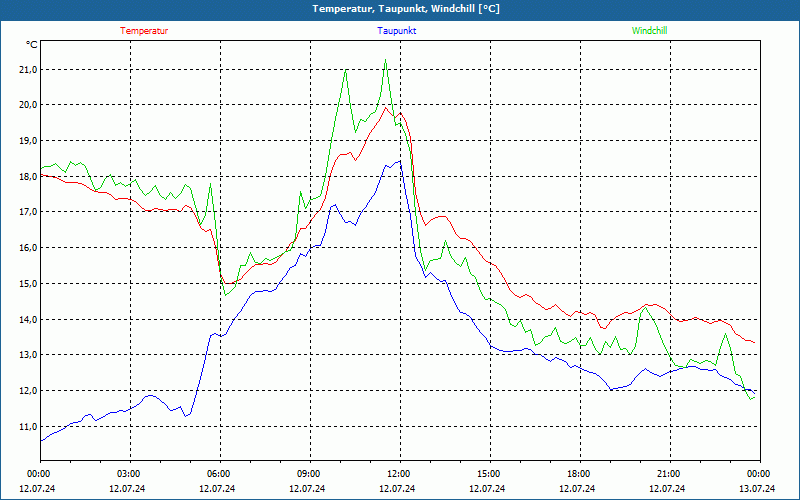Click the 16,0 y-axis value
Screen dimensions: 800x500
(29, 248)
